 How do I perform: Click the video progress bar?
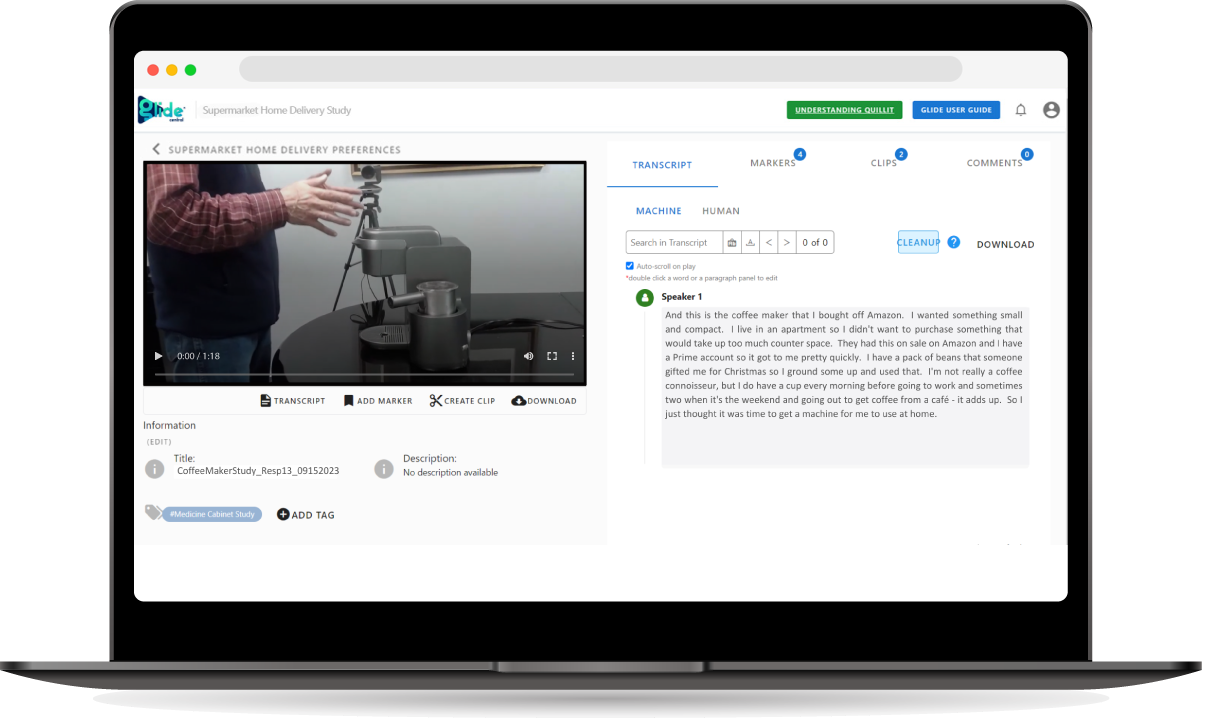365,375
